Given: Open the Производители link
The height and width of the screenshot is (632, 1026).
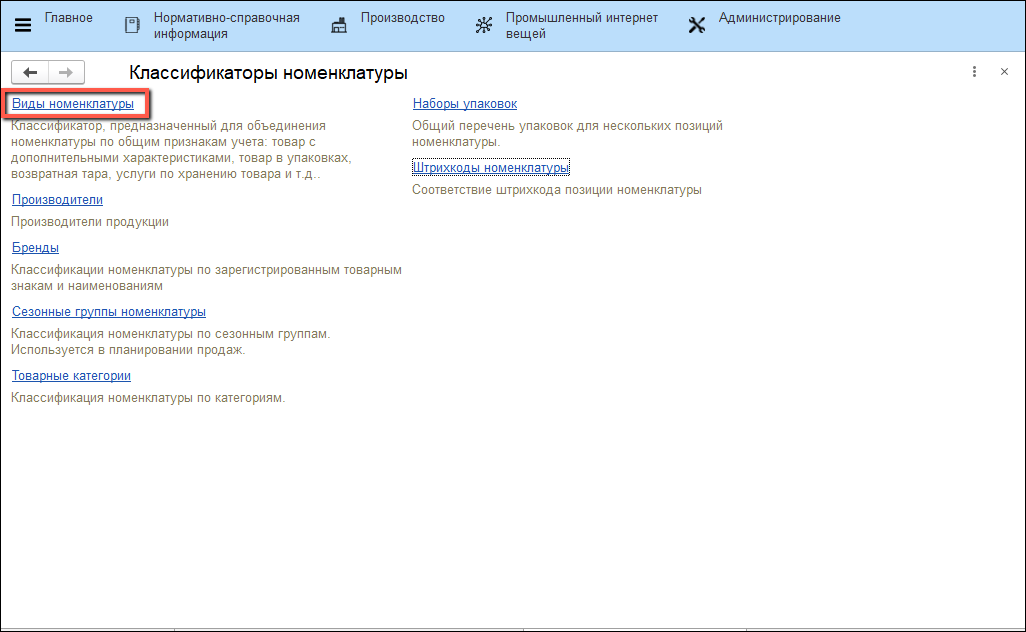Looking at the screenshot, I should pyautogui.click(x=57, y=200).
